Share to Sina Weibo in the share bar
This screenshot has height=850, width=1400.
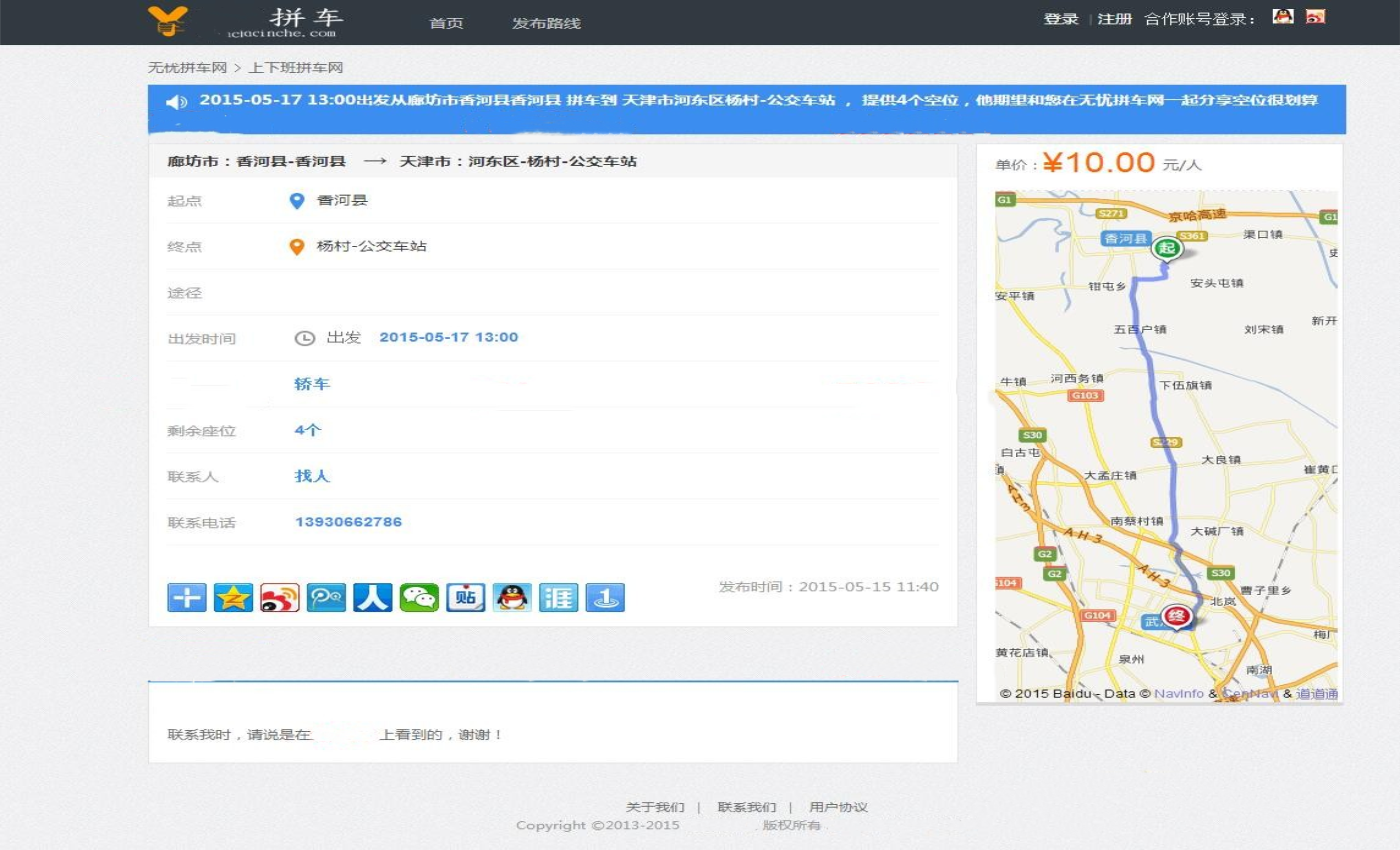click(x=280, y=598)
